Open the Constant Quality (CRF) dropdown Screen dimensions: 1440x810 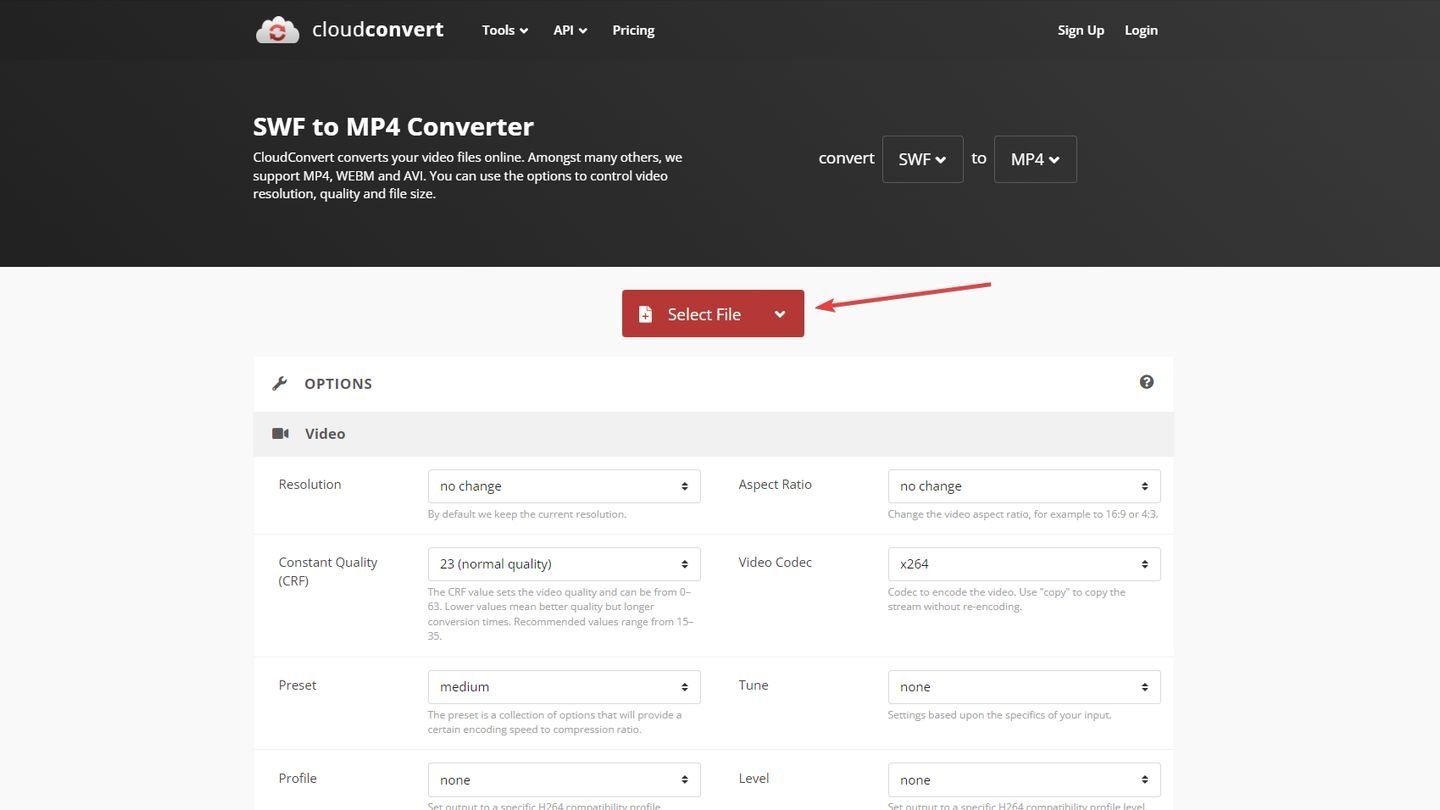coord(564,564)
